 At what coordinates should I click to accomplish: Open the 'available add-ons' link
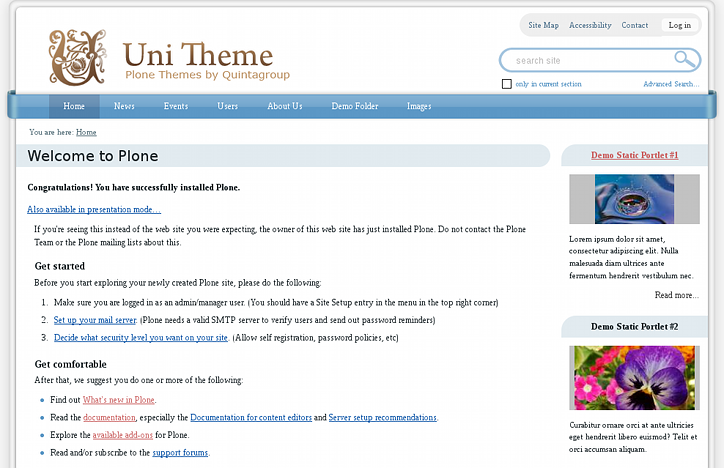click(123, 435)
